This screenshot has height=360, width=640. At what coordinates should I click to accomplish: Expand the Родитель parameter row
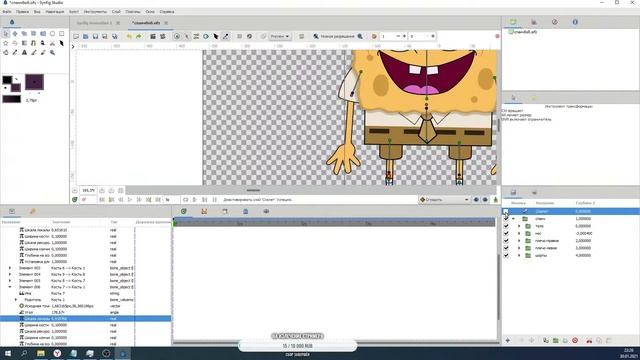16,300
